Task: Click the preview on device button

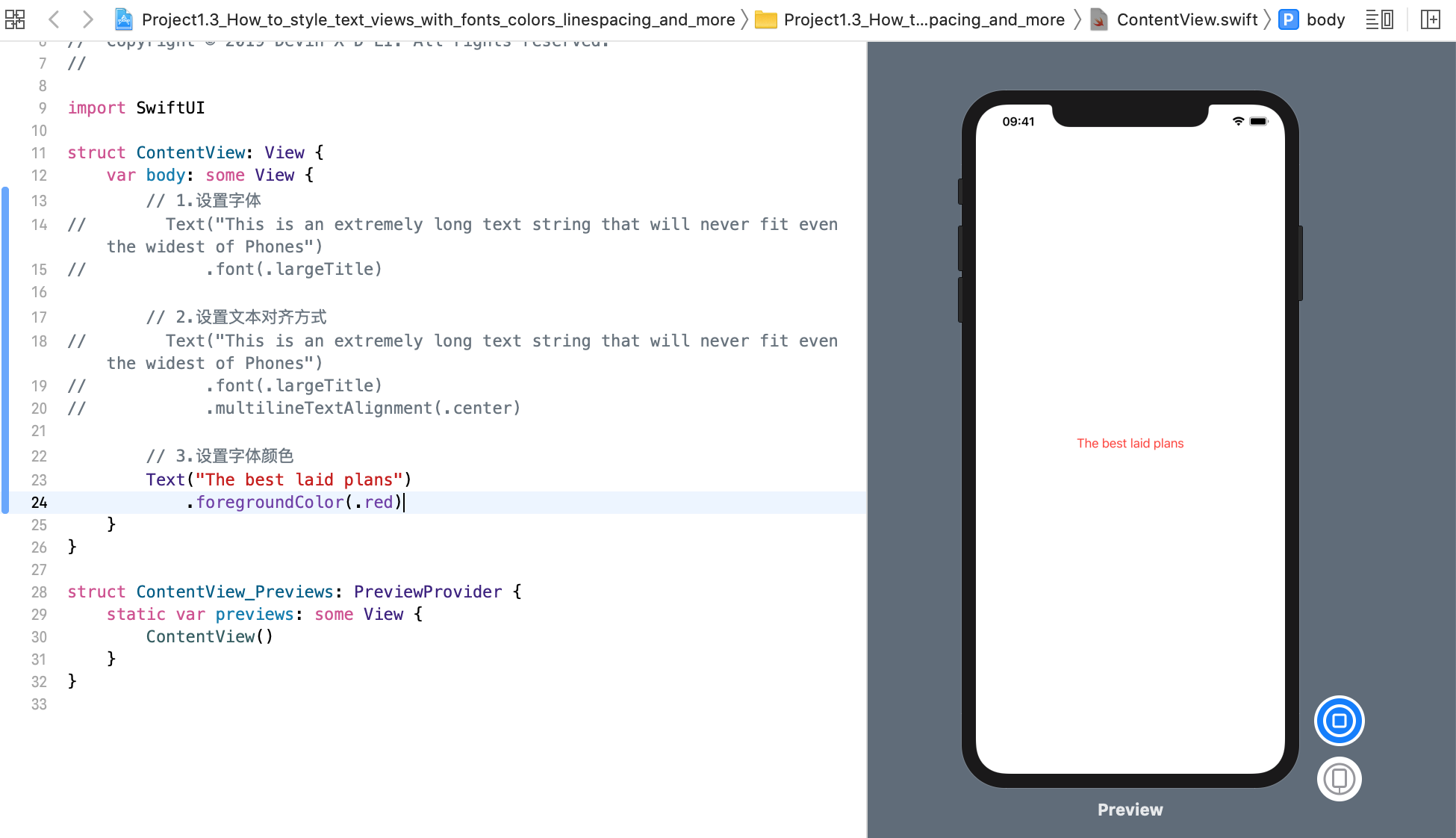Action: click(1340, 779)
